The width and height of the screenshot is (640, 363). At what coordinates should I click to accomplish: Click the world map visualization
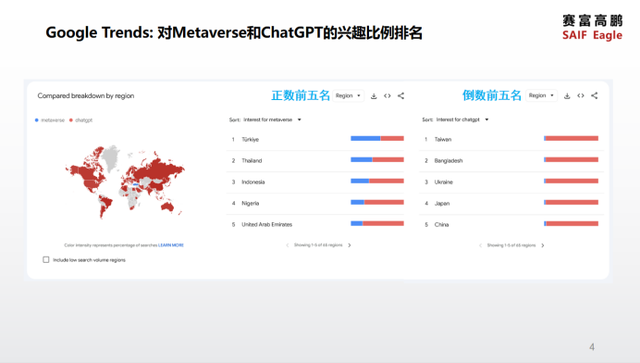tap(124, 182)
